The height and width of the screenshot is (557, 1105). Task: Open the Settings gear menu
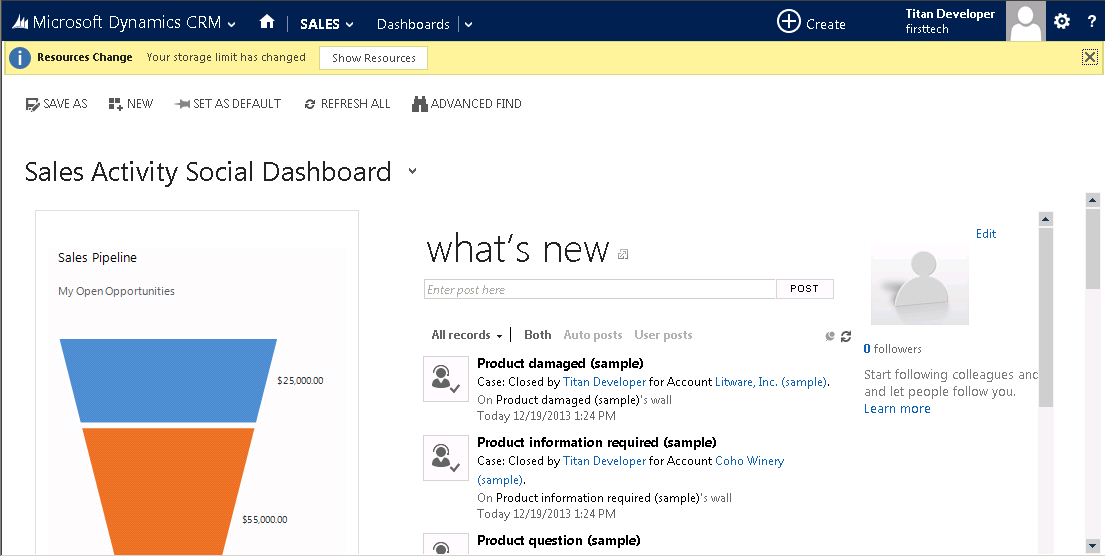[x=1062, y=22]
